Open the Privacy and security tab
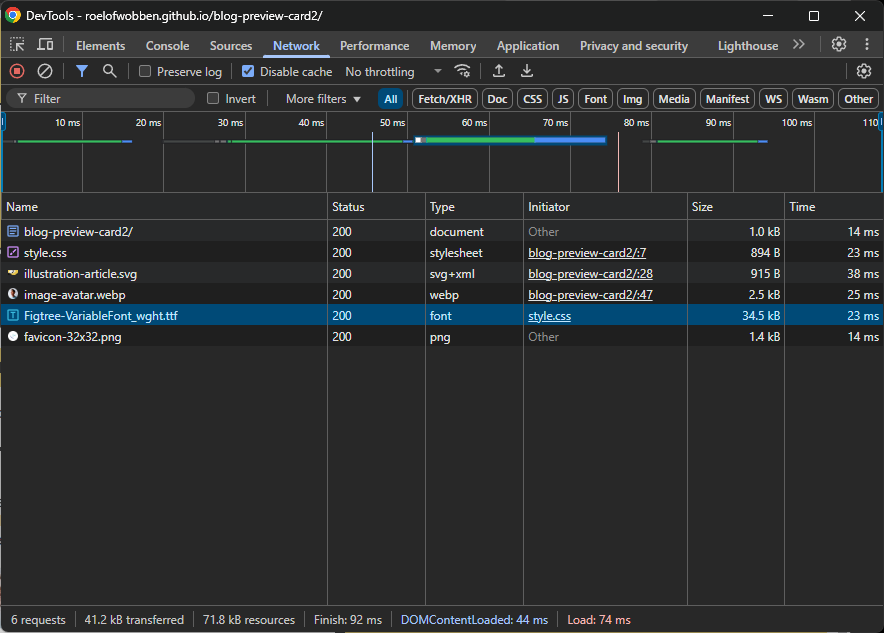 click(634, 46)
